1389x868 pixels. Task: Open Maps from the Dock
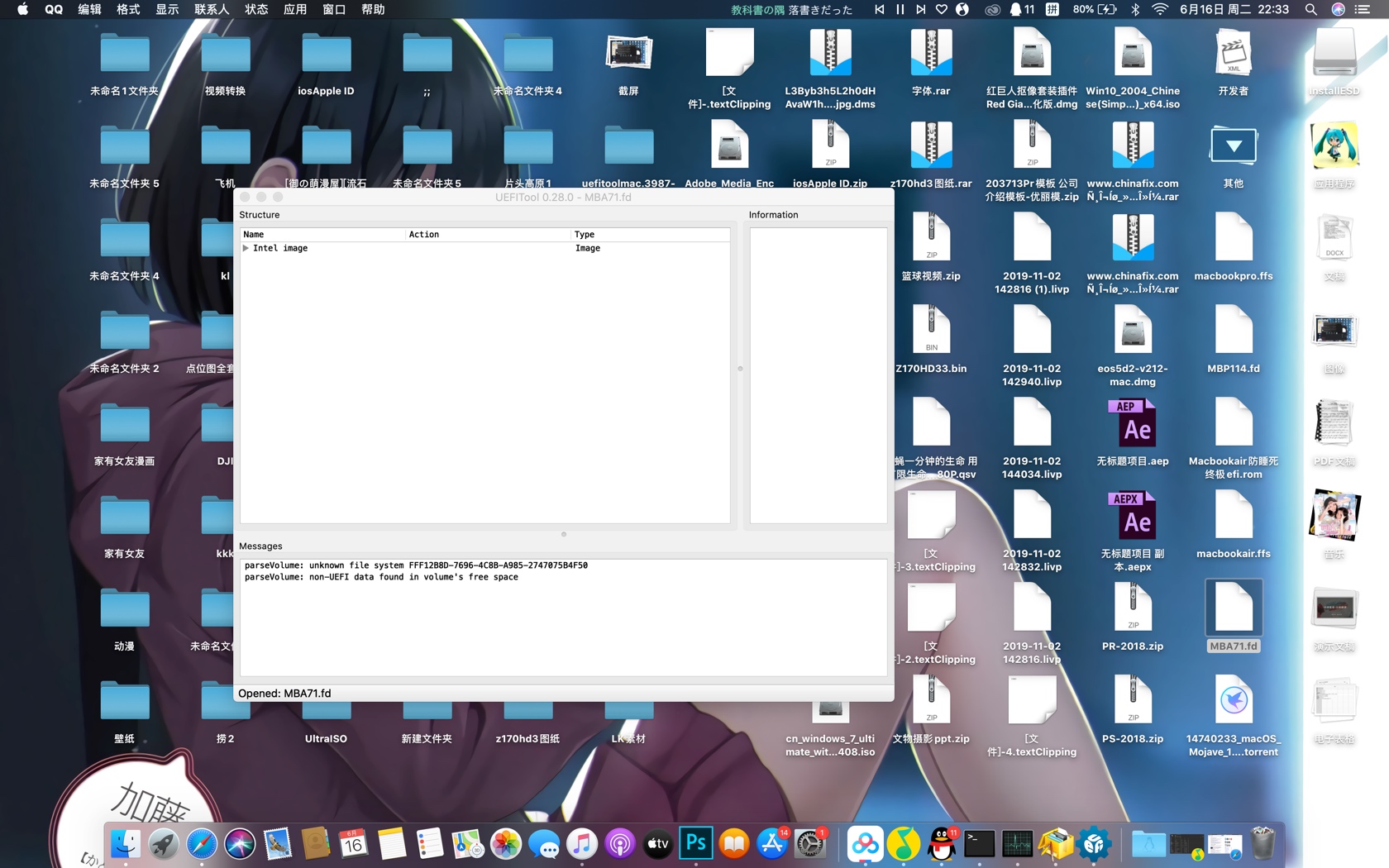(468, 844)
